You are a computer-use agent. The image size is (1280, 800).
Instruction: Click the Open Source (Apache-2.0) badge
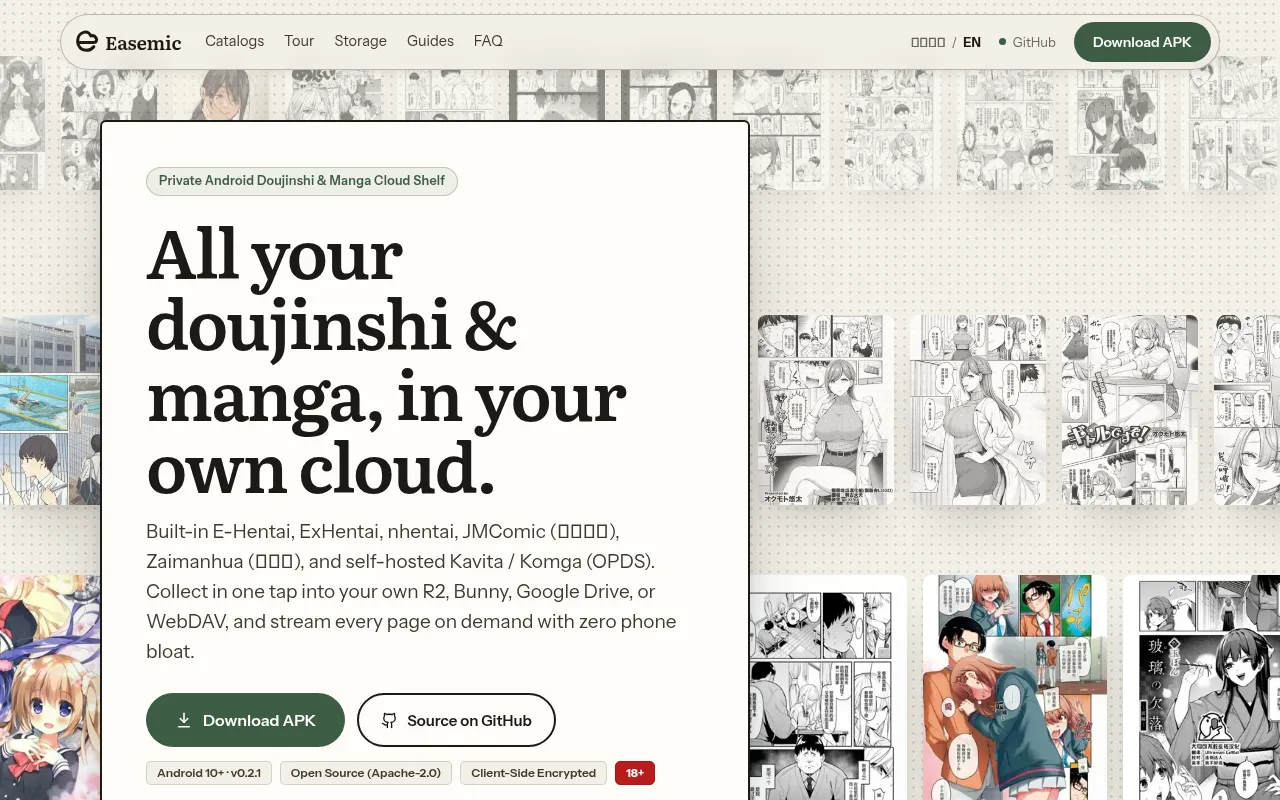point(366,773)
